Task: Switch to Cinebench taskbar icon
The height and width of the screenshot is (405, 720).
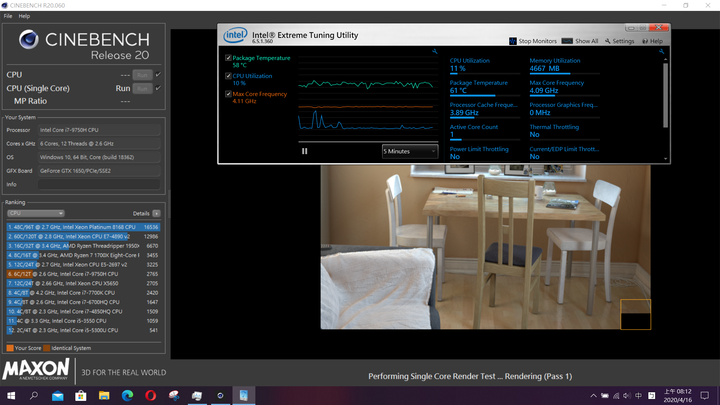Action: (x=220, y=395)
